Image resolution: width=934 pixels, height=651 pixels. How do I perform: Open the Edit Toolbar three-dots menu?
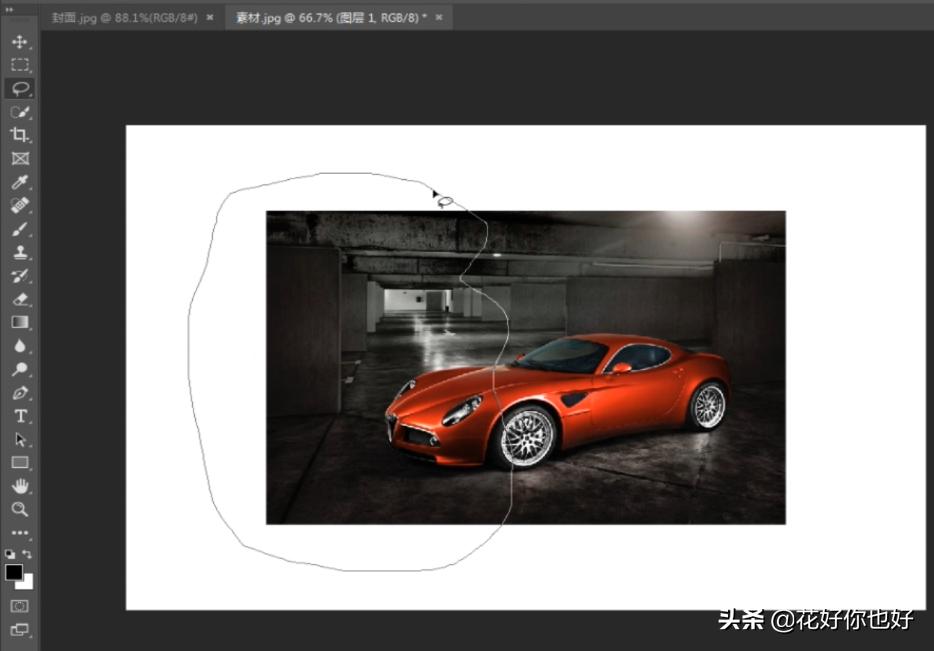(19, 533)
